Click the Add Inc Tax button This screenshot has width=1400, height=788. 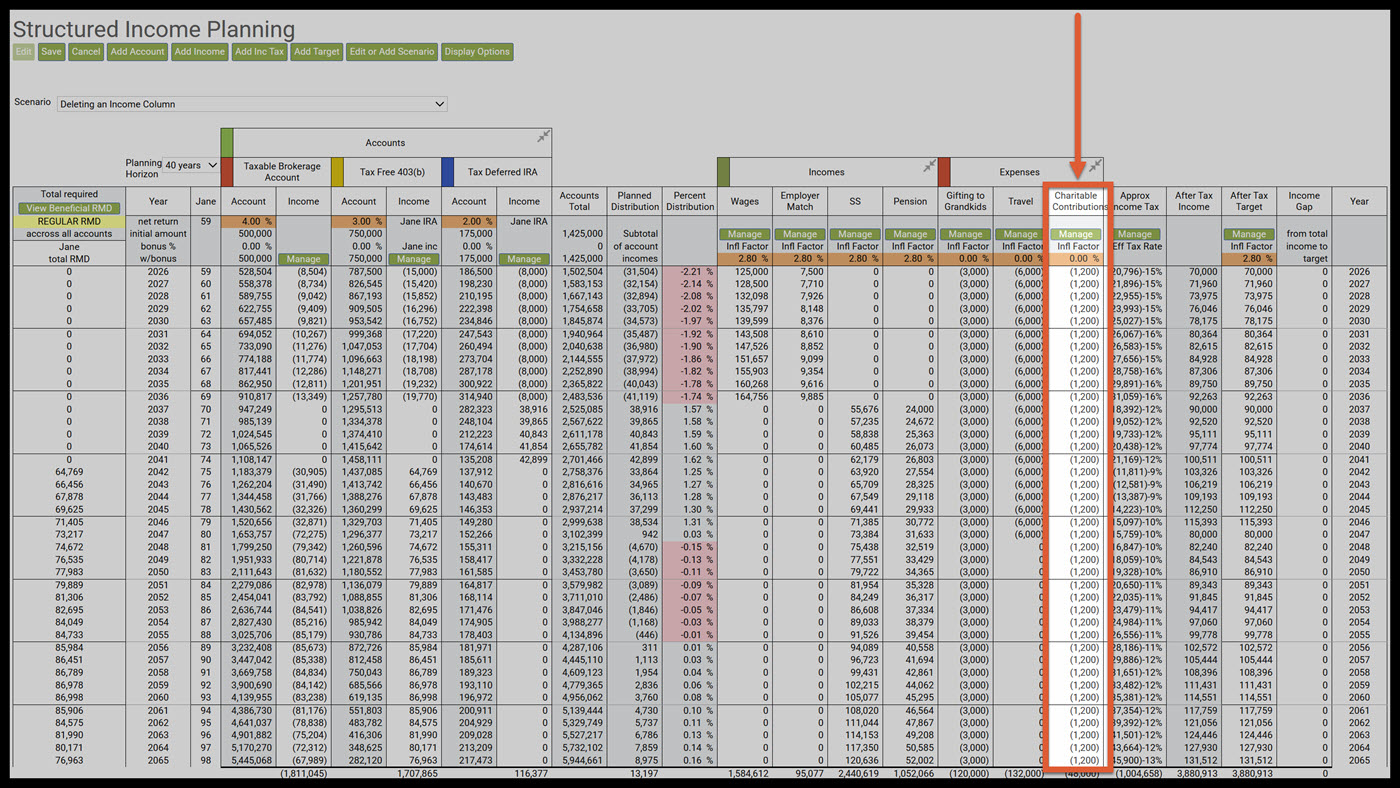259,52
